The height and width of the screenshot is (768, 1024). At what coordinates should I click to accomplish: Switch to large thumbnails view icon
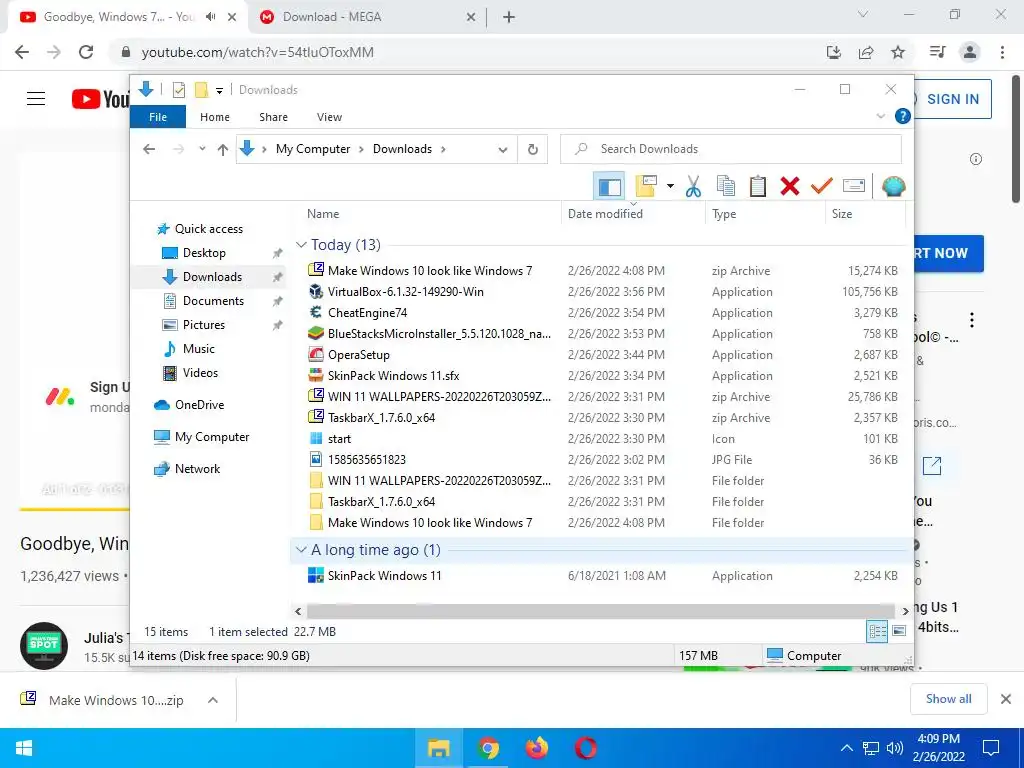tap(899, 631)
